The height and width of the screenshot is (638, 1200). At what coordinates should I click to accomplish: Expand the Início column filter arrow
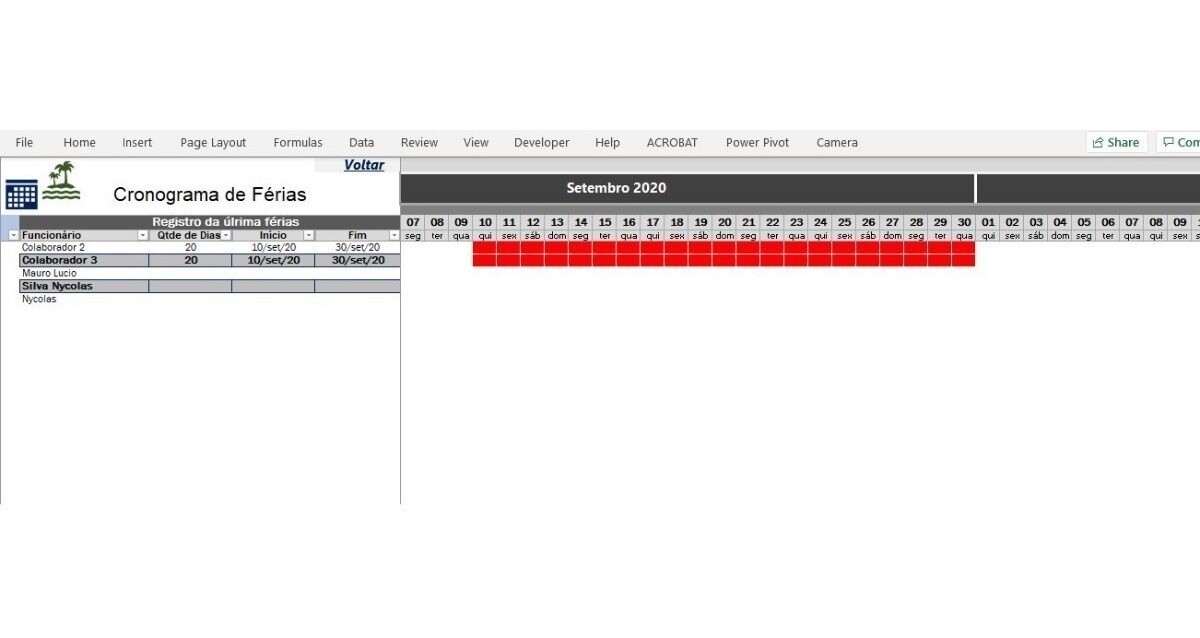pos(308,235)
